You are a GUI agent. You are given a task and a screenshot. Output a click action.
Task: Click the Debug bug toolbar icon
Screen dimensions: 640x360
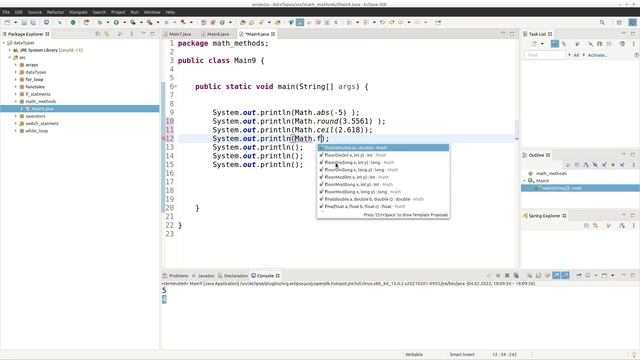click(100, 22)
